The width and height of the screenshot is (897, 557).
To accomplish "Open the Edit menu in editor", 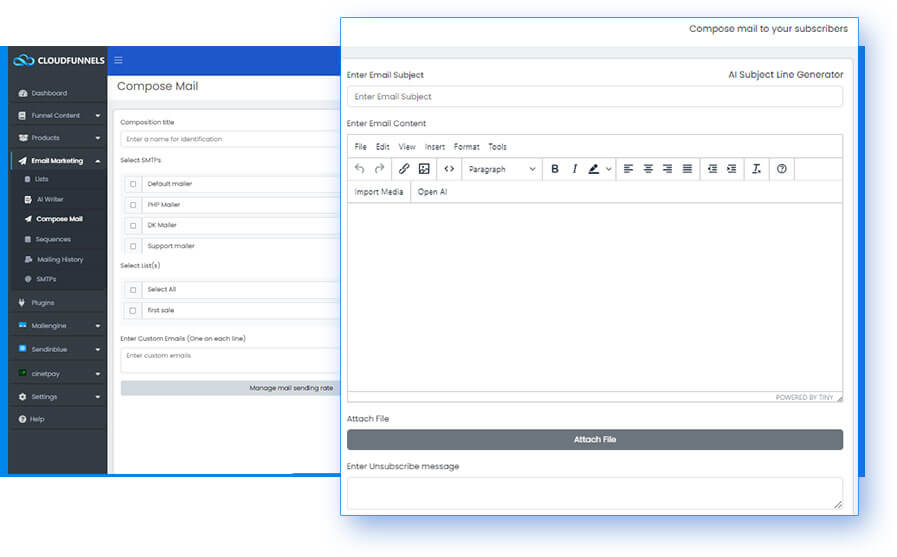I will coord(383,147).
